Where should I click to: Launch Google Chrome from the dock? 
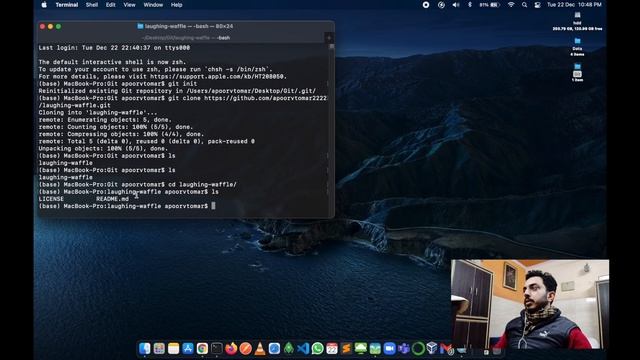[202, 349]
